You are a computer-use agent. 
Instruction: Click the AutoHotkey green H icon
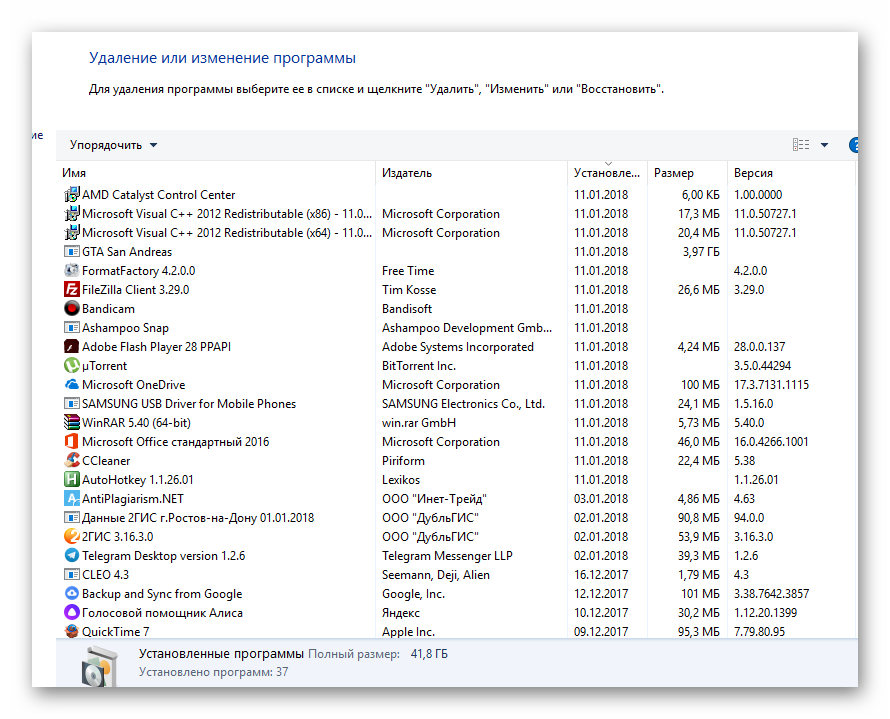pos(71,480)
